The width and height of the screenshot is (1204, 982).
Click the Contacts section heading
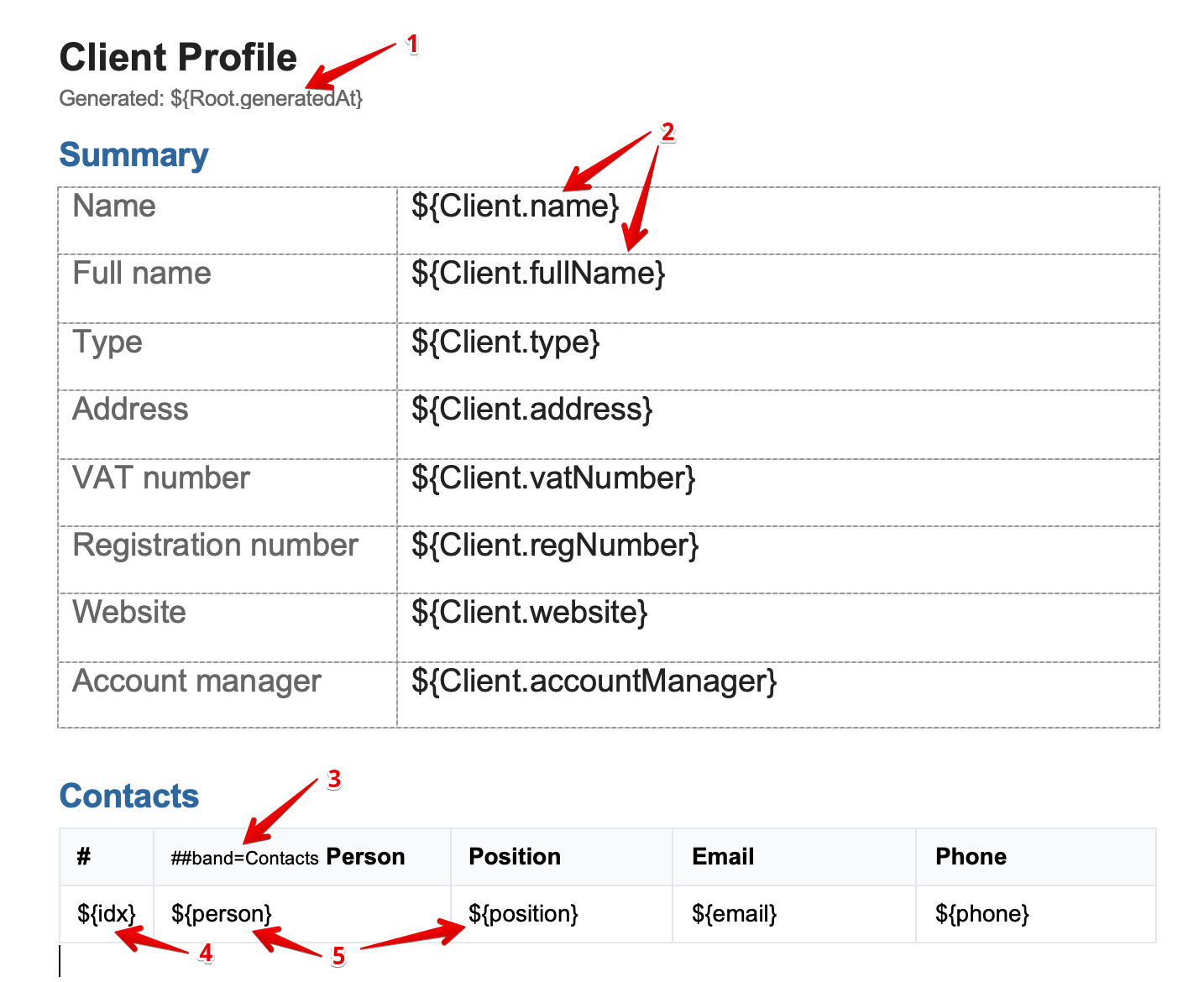point(129,797)
